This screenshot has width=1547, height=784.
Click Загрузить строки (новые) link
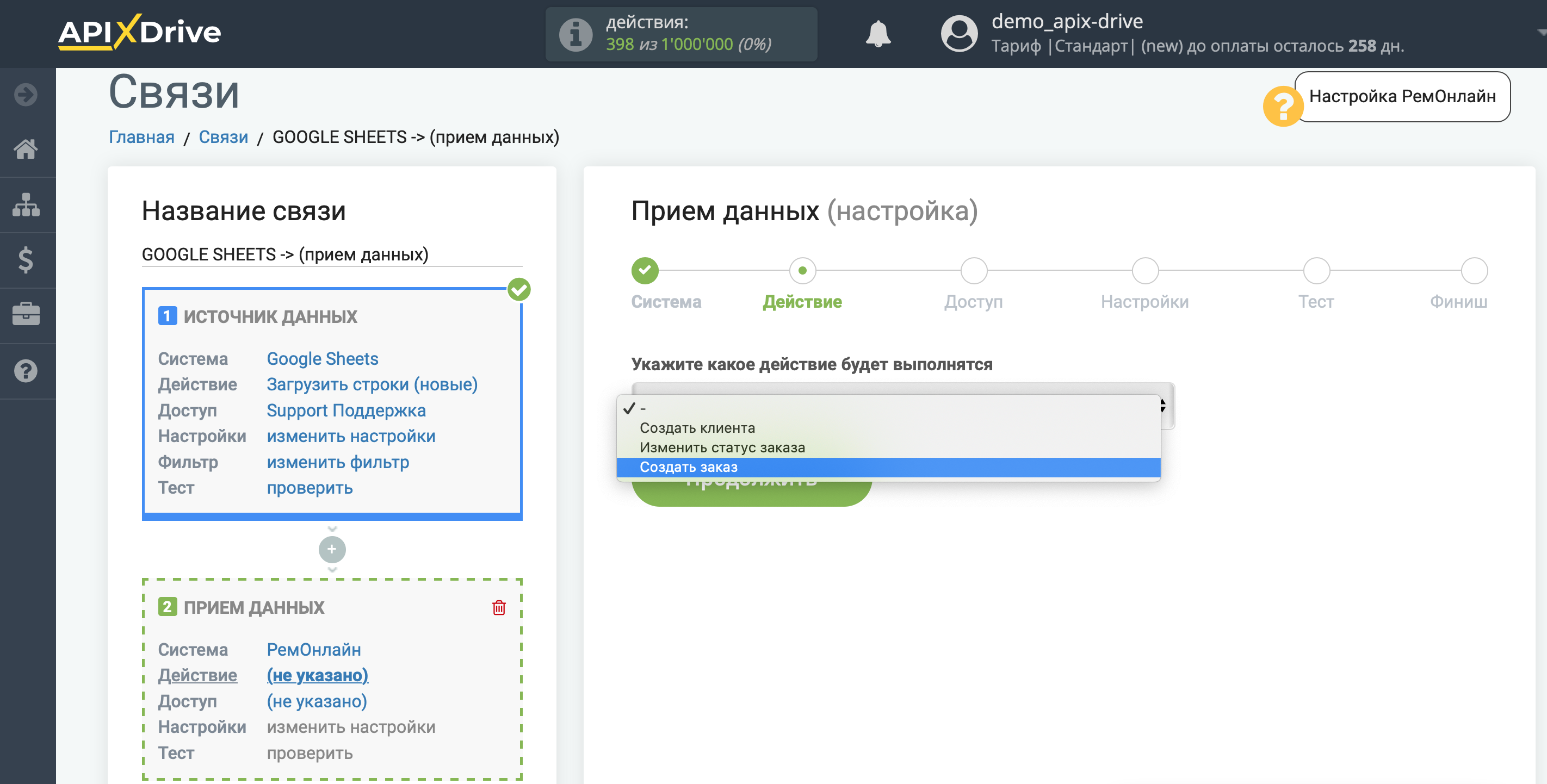pyautogui.click(x=372, y=384)
